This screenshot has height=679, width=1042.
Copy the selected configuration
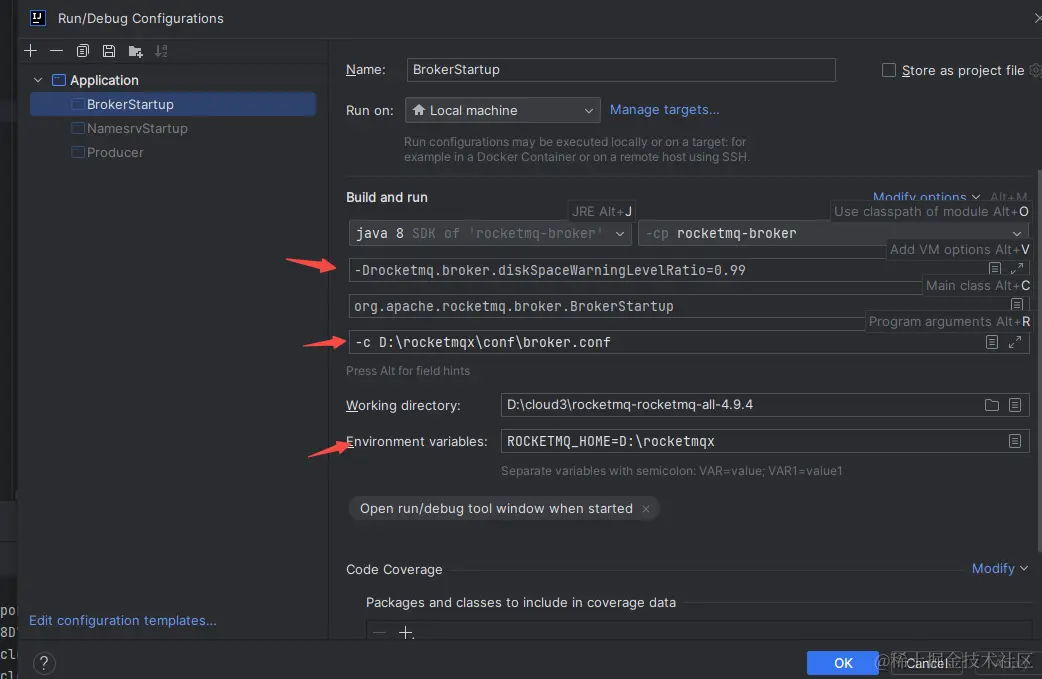click(82, 51)
